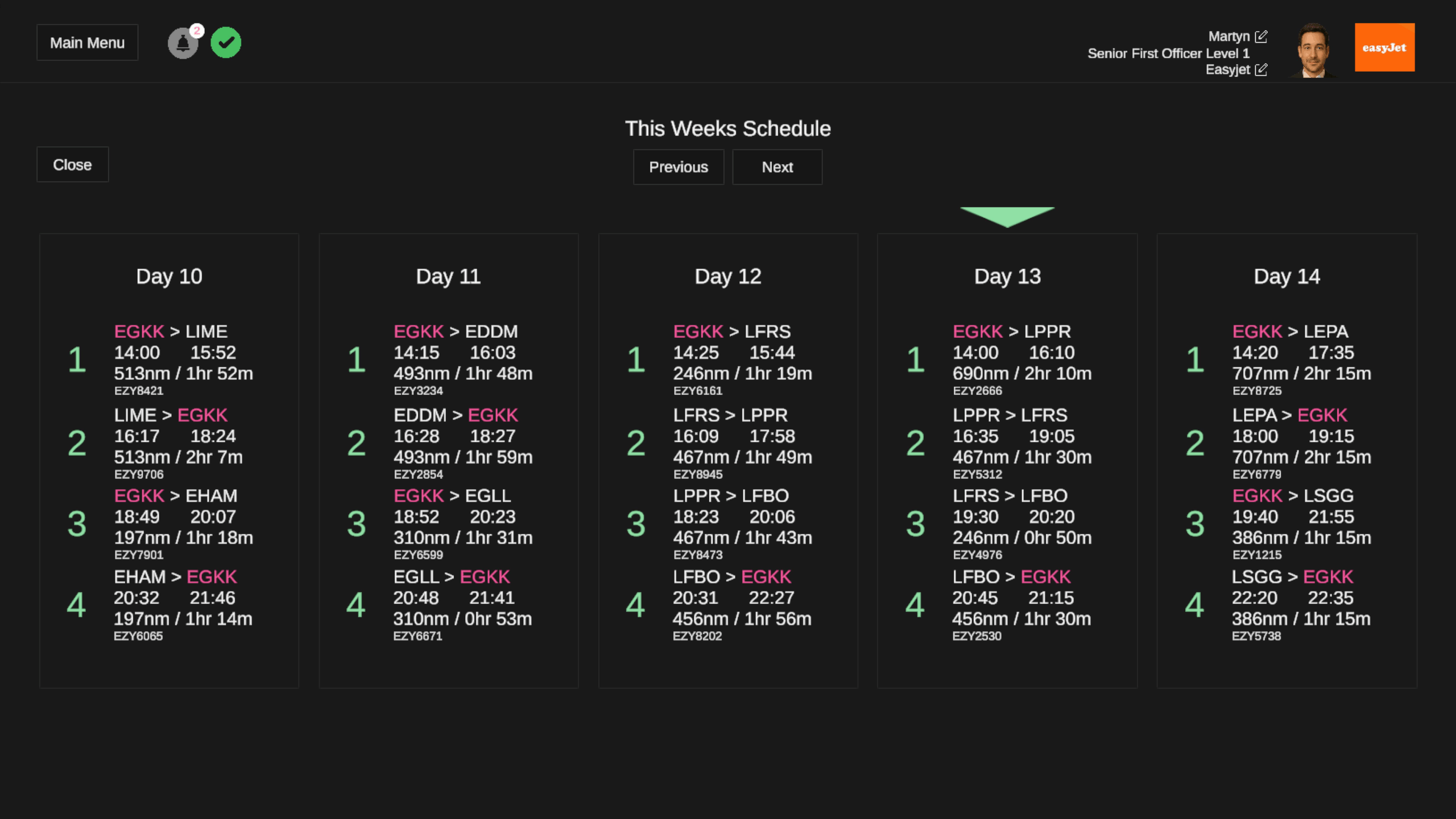Click the red notification count badge
1456x819 pixels.
[197, 31]
